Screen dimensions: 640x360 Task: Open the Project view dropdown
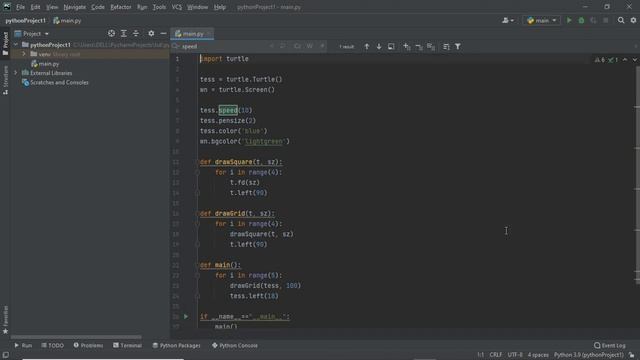coord(32,33)
